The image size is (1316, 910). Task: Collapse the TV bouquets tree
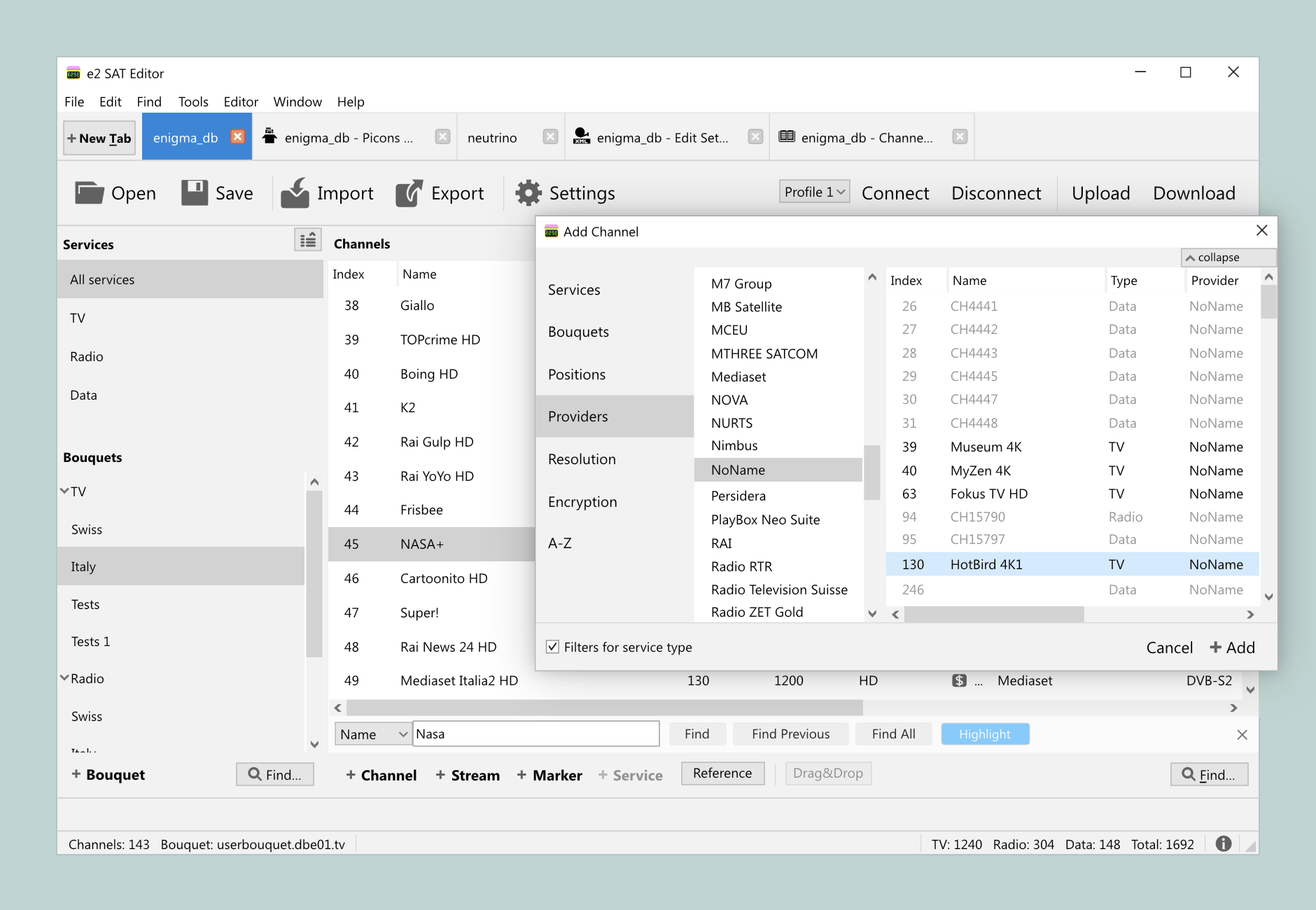tap(64, 491)
